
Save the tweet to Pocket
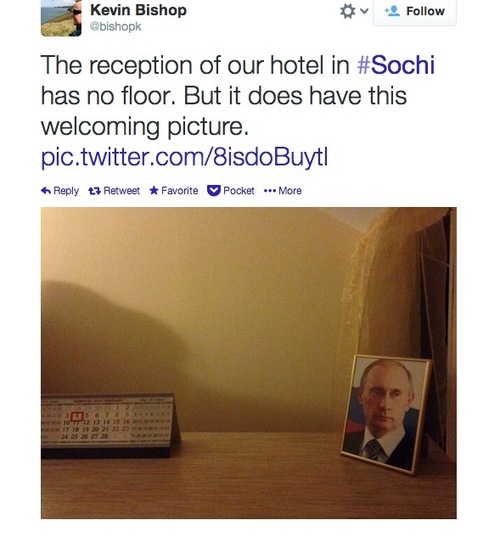[231, 190]
